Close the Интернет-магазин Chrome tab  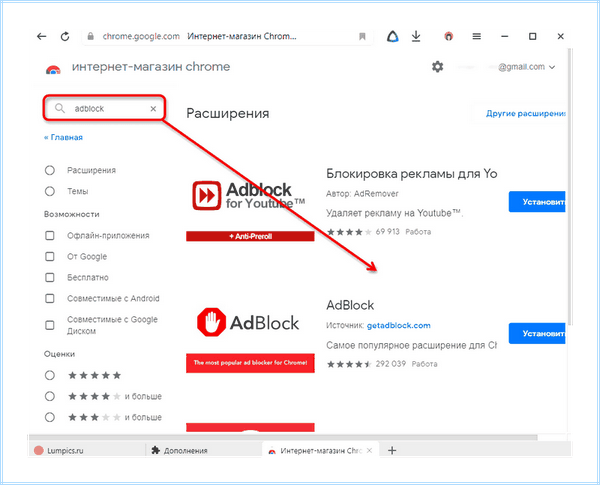click(369, 451)
